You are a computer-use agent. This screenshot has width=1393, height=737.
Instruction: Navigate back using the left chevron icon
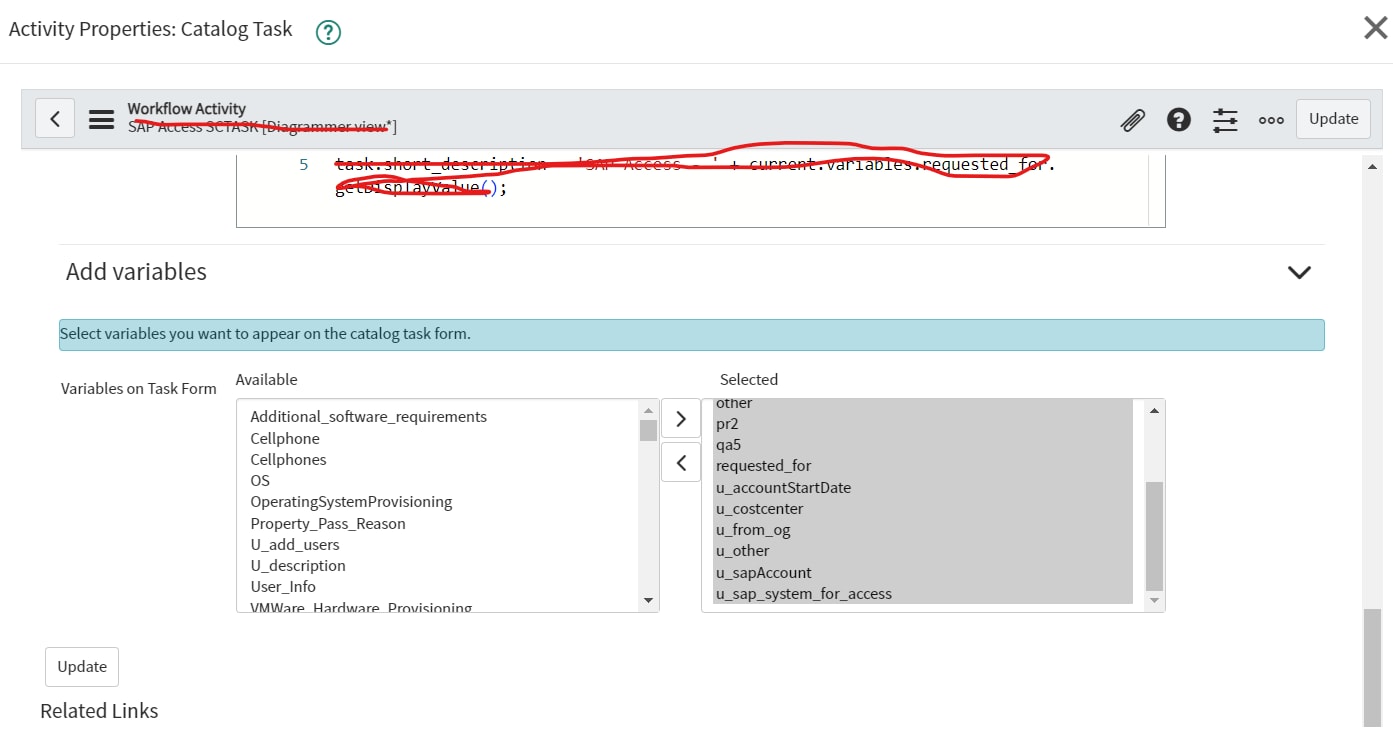tap(55, 118)
